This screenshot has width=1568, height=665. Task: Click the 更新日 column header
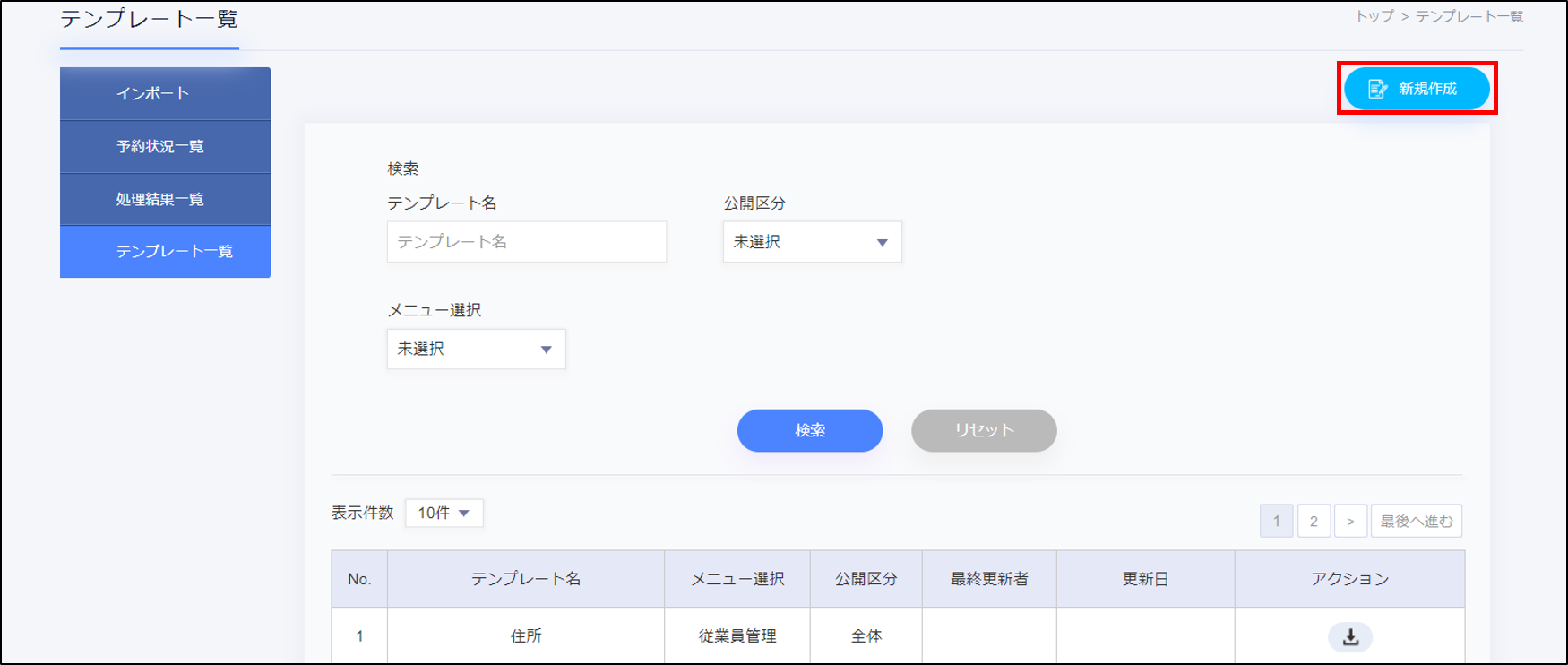point(1145,579)
